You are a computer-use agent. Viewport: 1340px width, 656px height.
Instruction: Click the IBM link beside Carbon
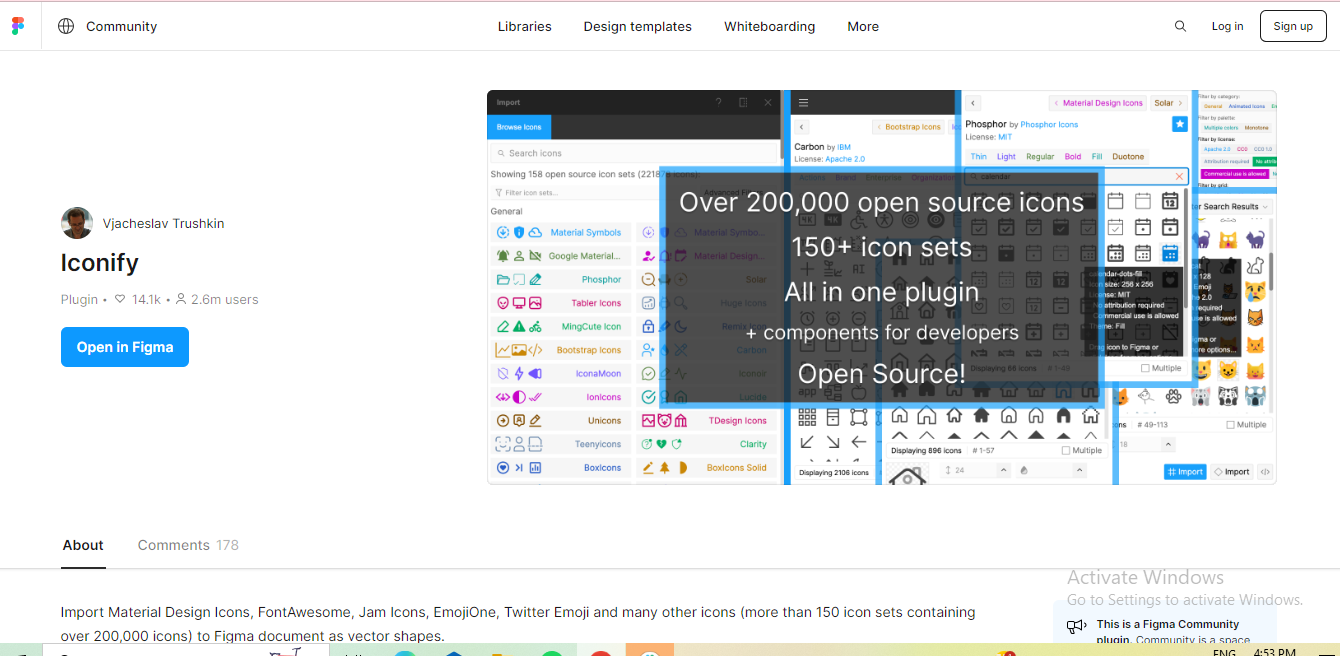tap(843, 147)
